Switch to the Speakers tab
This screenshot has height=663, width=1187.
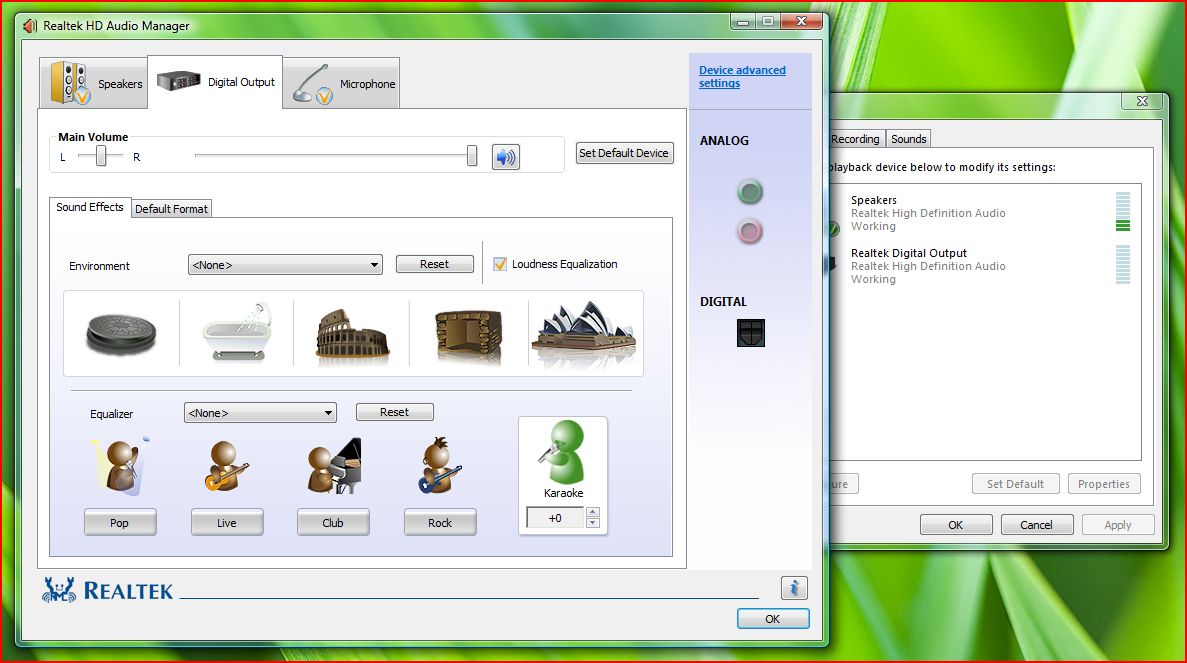point(95,83)
